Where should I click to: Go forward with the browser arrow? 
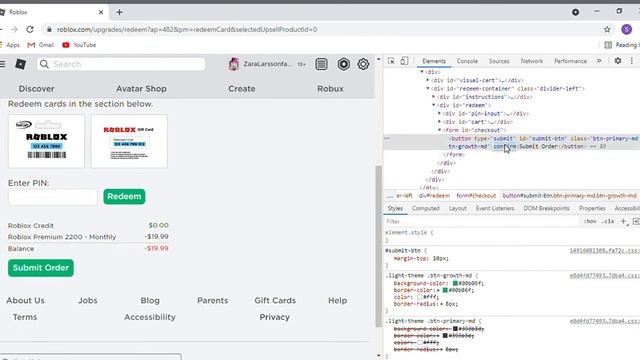pyautogui.click(x=14, y=29)
